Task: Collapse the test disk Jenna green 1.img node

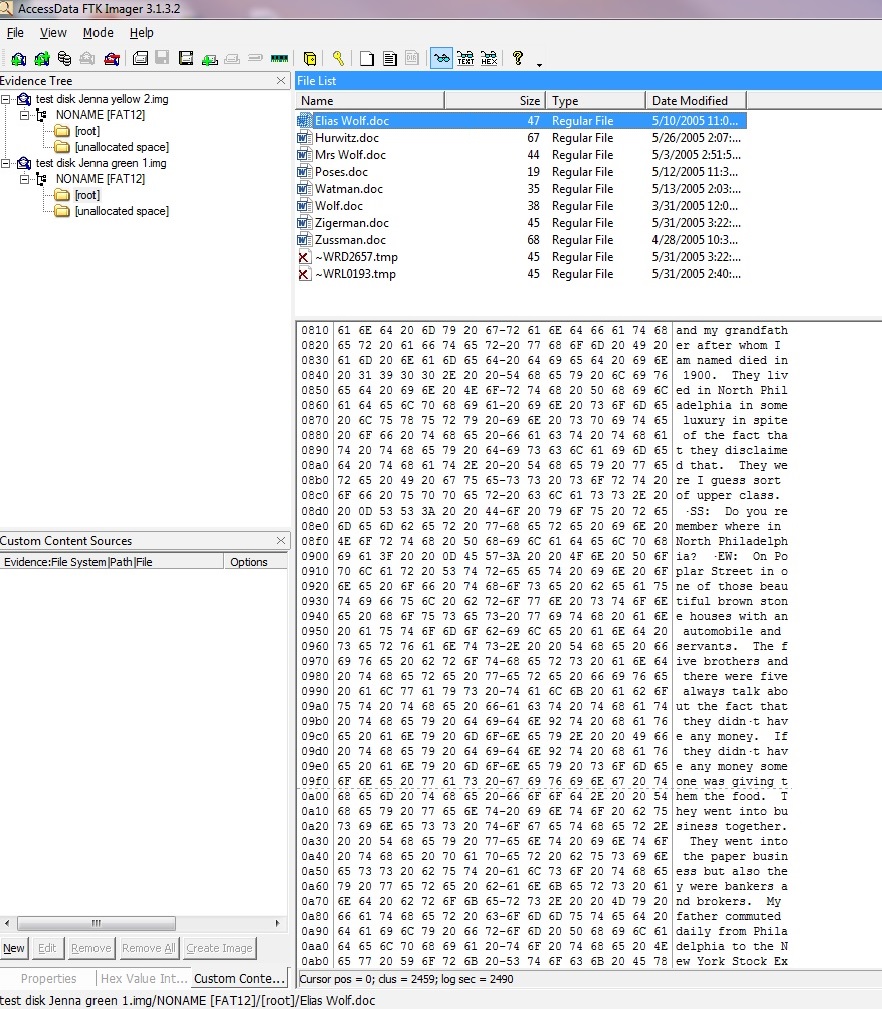Action: point(7,164)
